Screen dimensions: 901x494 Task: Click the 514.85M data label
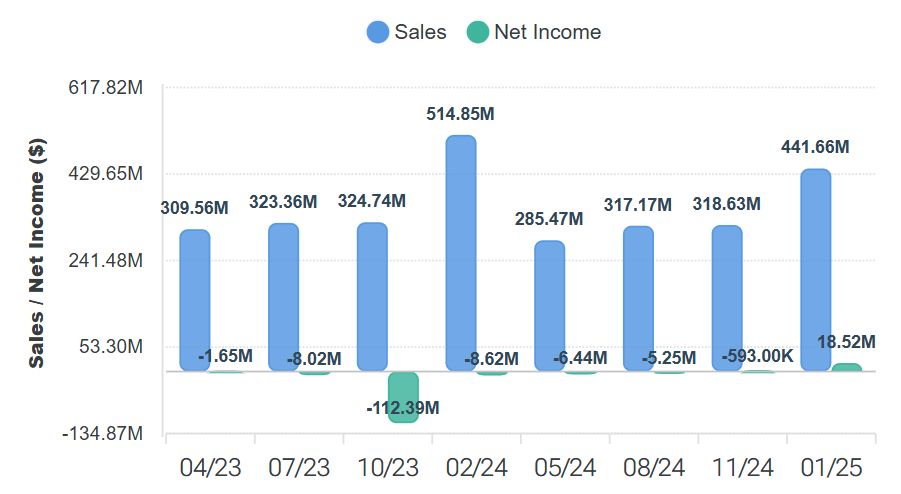pyautogui.click(x=461, y=114)
